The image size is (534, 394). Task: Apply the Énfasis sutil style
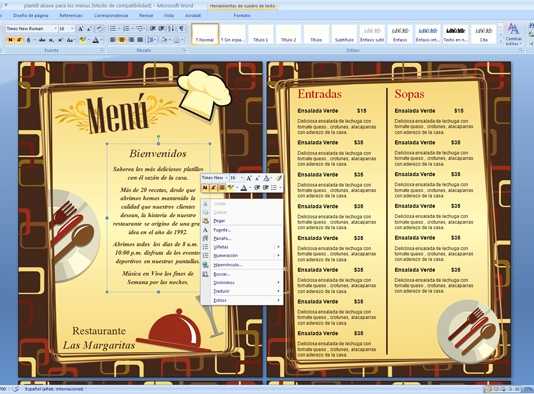coord(372,33)
